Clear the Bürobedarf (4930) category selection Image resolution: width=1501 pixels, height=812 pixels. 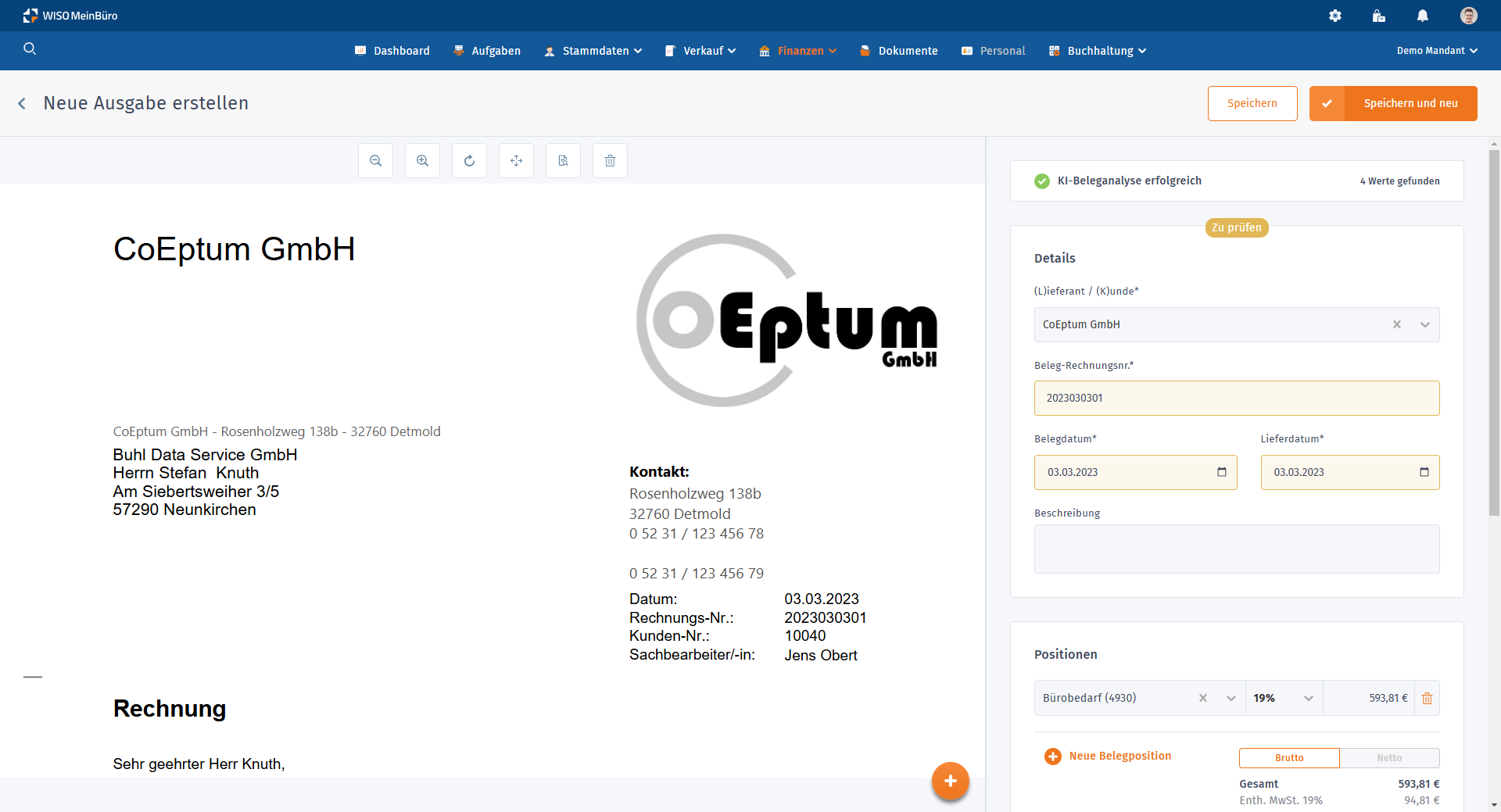(x=1203, y=698)
